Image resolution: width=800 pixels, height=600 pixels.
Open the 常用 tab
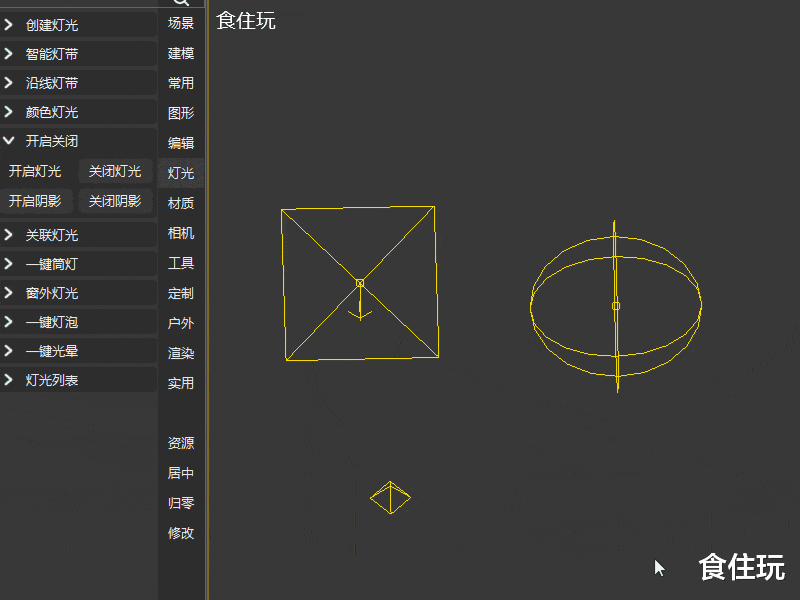181,83
